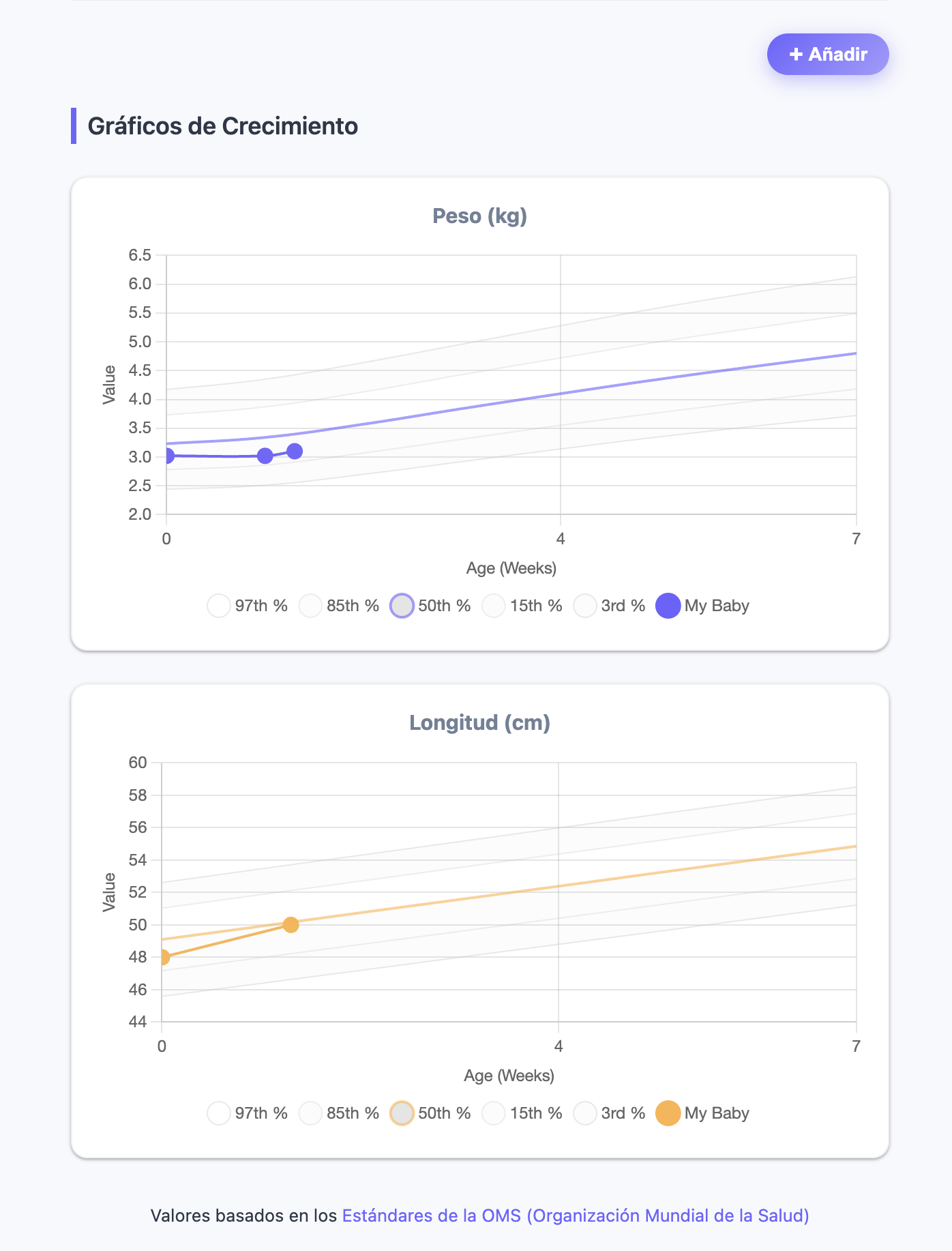Click the second weight data point
This screenshot has height=1251, width=952.
265,456
